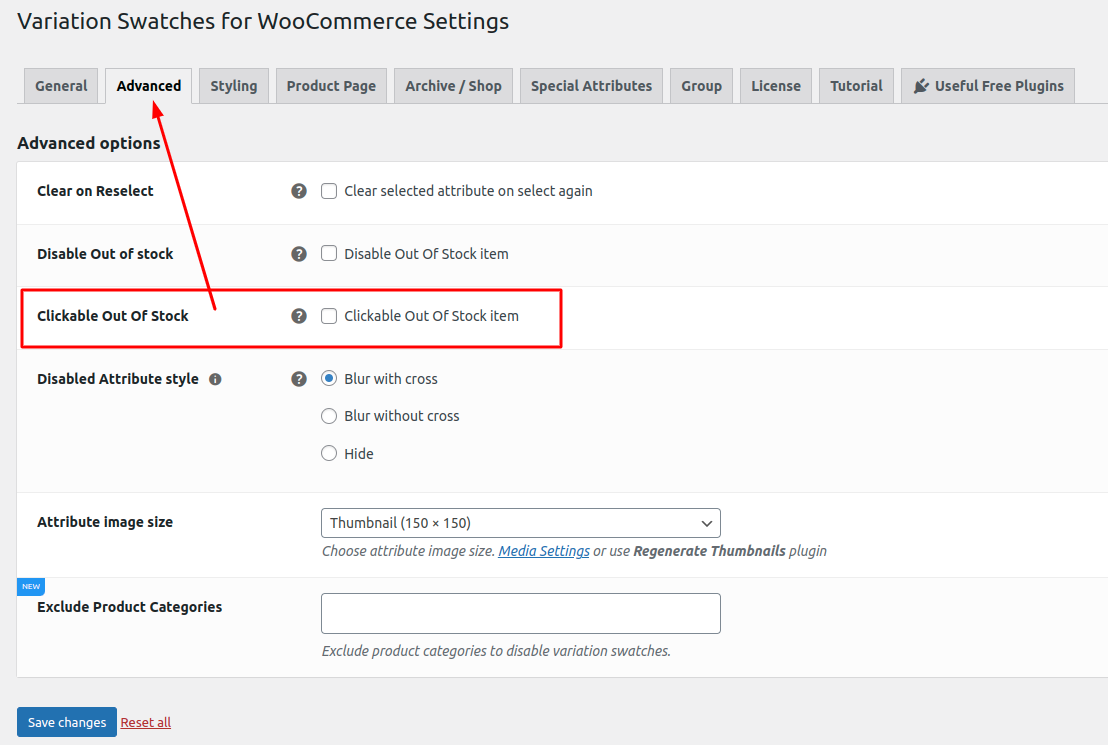This screenshot has width=1108, height=745.
Task: Open the Group tab
Action: point(702,86)
